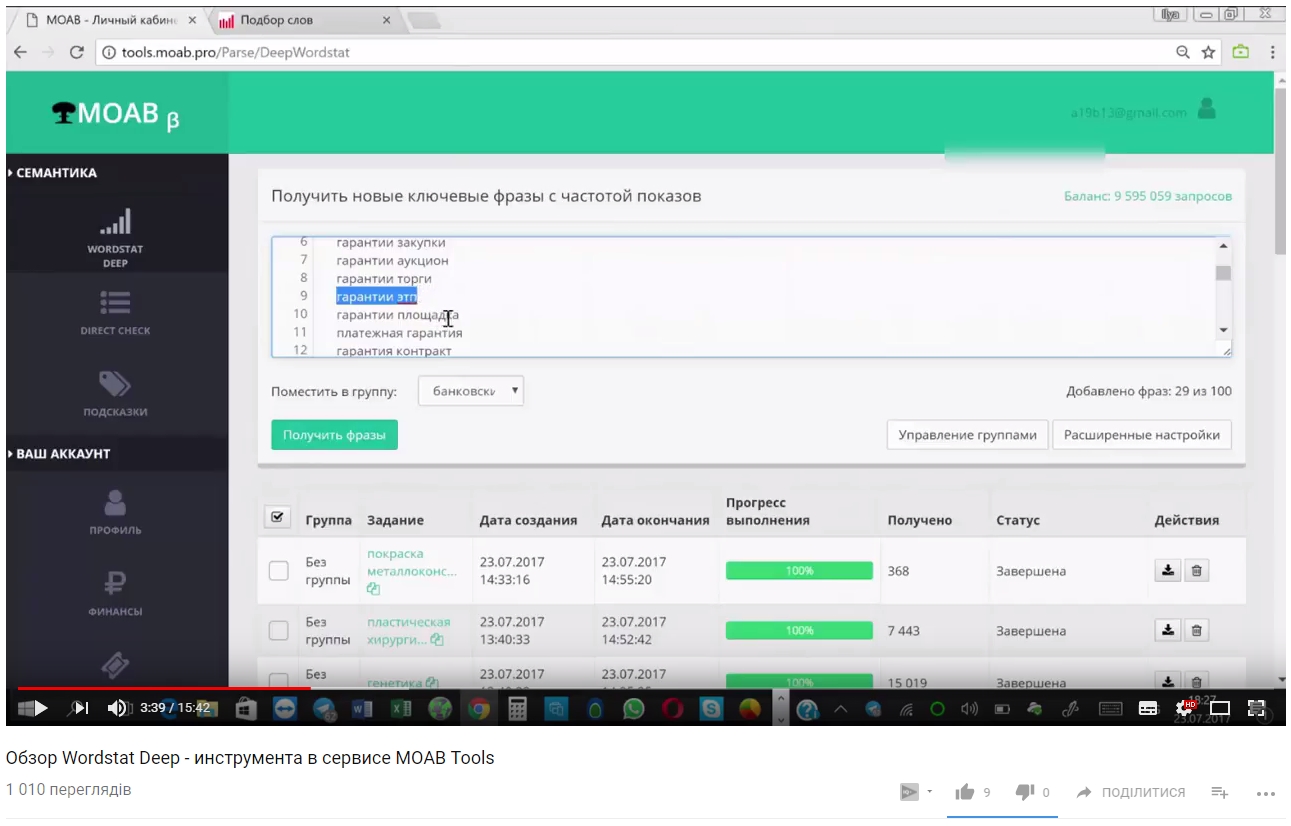Click the Статус column header

click(1018, 520)
